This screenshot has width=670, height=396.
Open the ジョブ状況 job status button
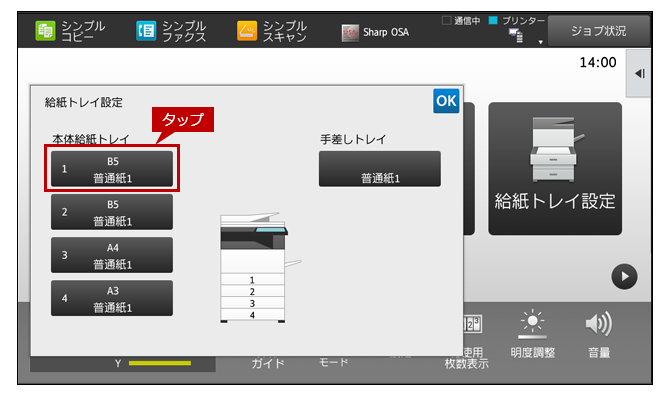pyautogui.click(x=598, y=31)
